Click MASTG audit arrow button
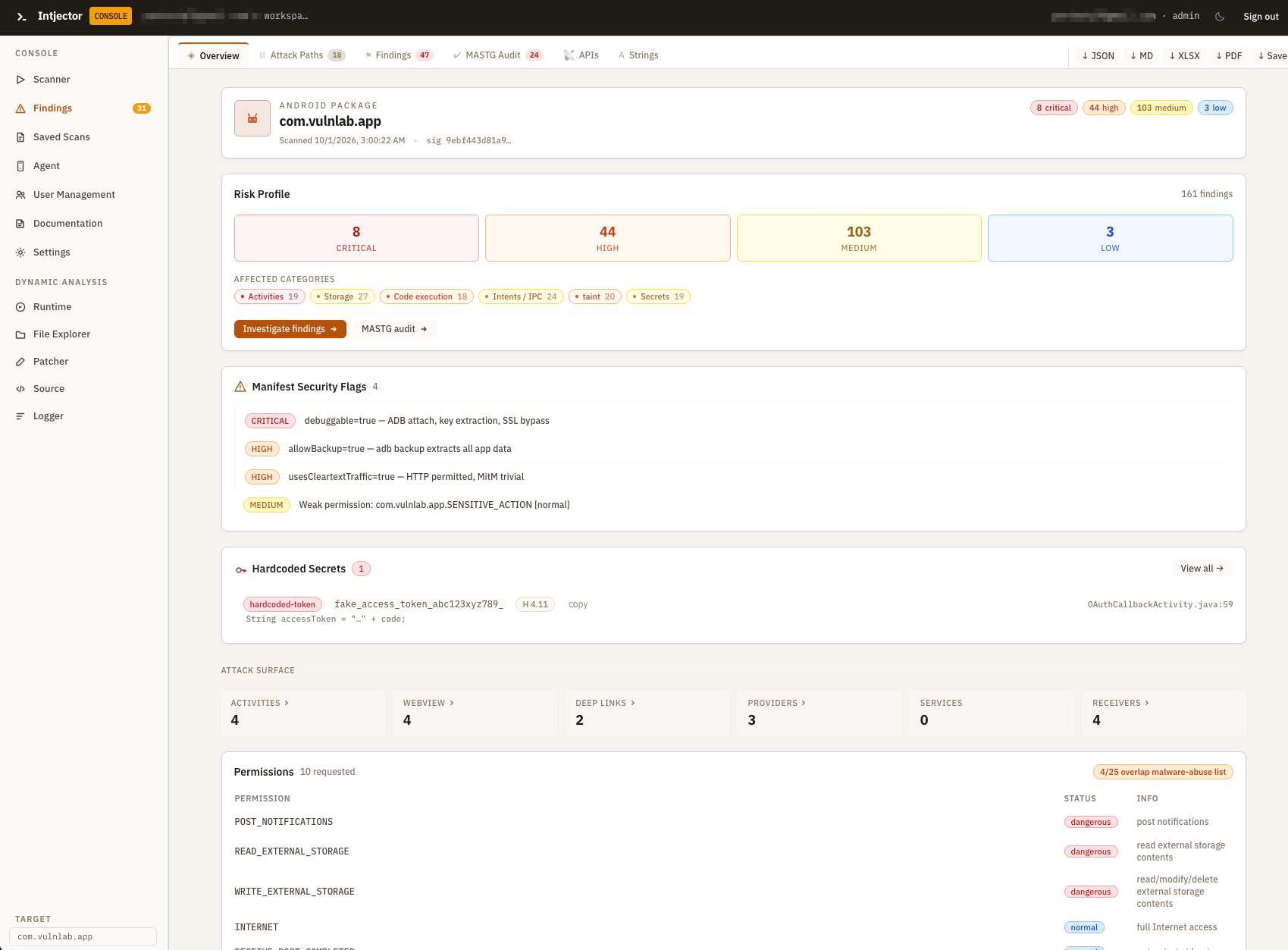1288x950 pixels. 394,329
